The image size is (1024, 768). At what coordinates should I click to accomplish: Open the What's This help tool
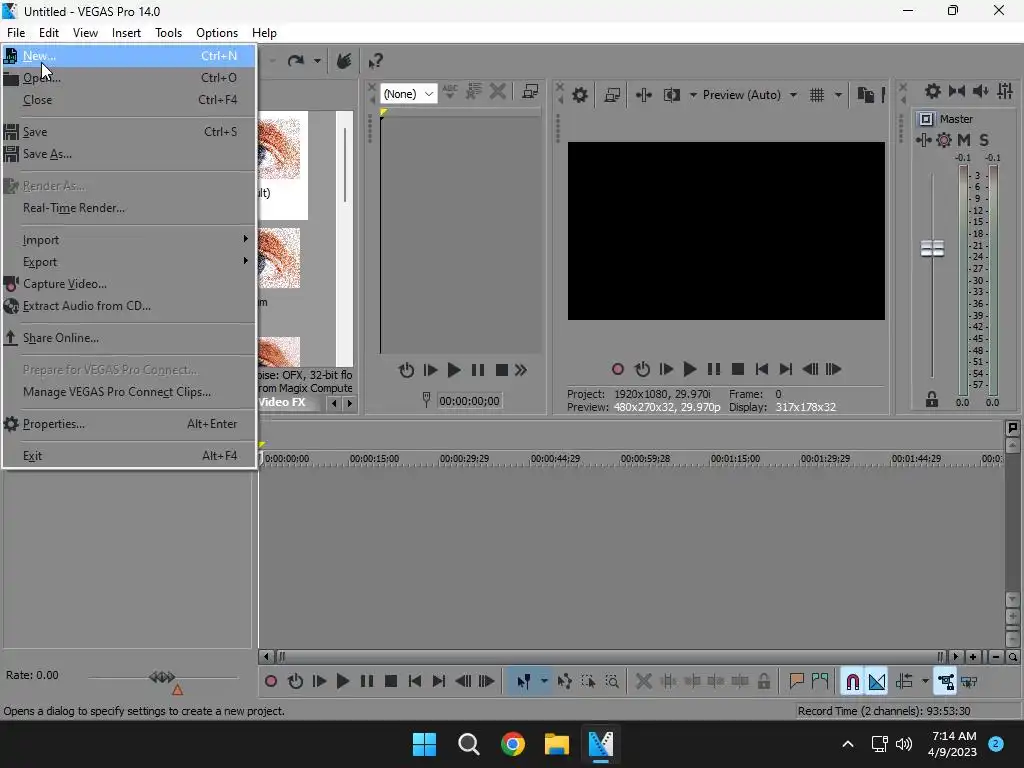(x=376, y=61)
